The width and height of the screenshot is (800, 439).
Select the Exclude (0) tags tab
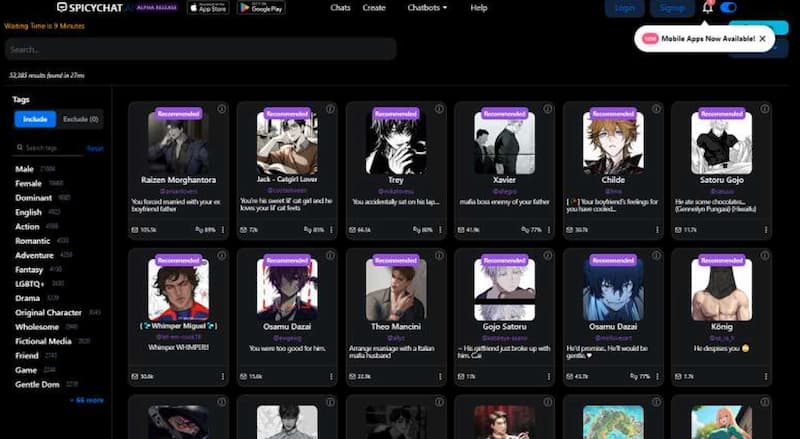(81, 119)
